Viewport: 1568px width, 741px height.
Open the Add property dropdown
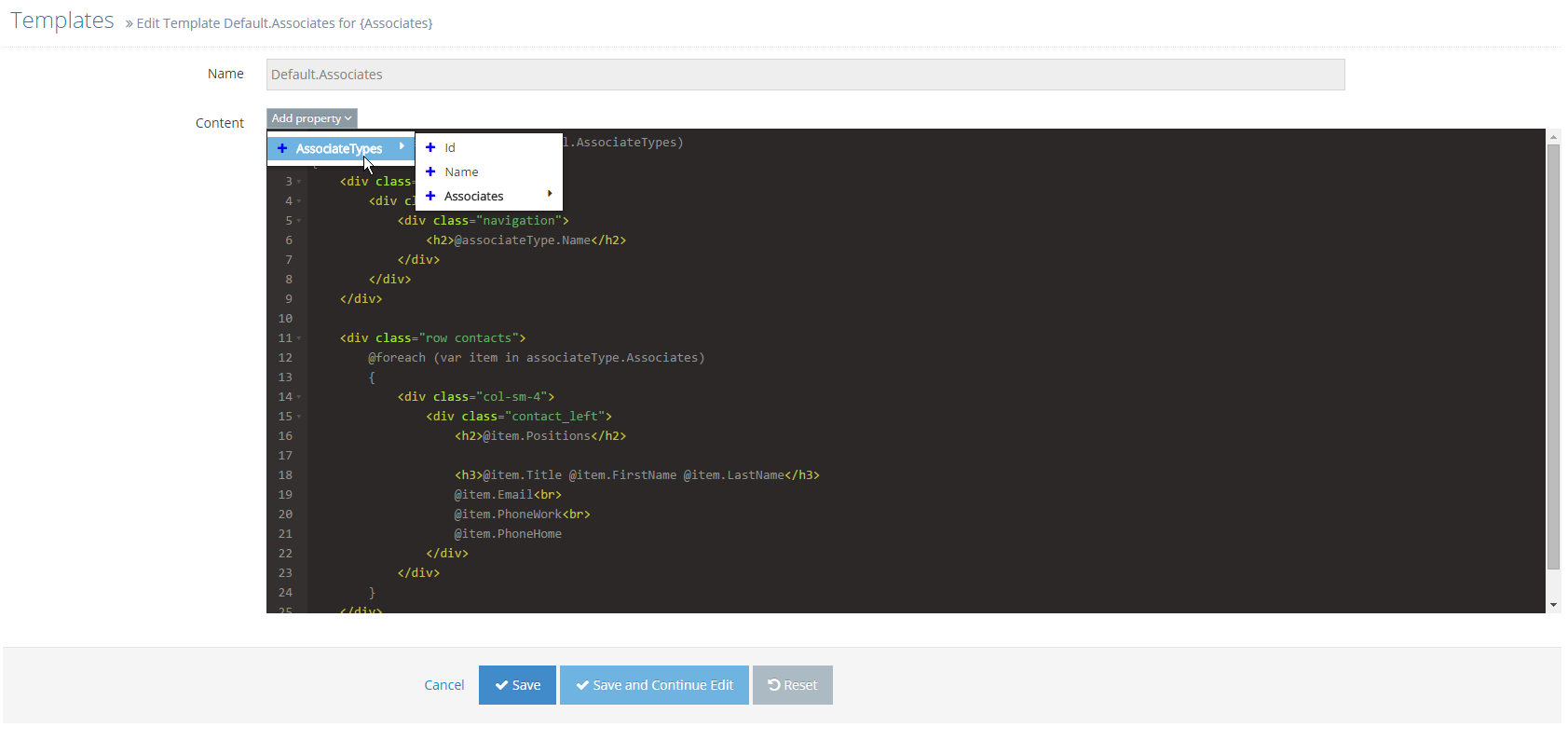(x=311, y=118)
